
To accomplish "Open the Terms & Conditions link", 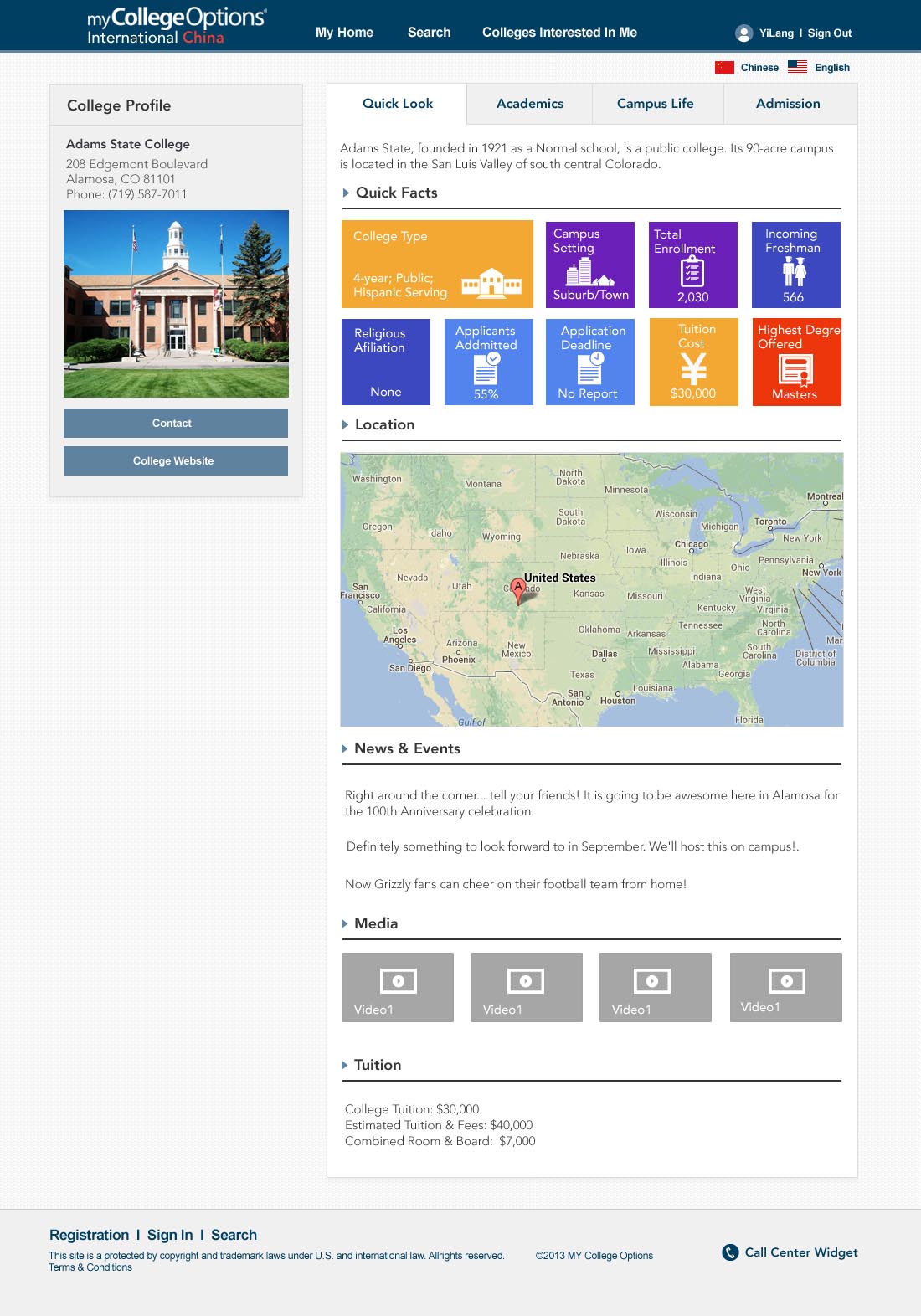I will pyautogui.click(x=90, y=1267).
